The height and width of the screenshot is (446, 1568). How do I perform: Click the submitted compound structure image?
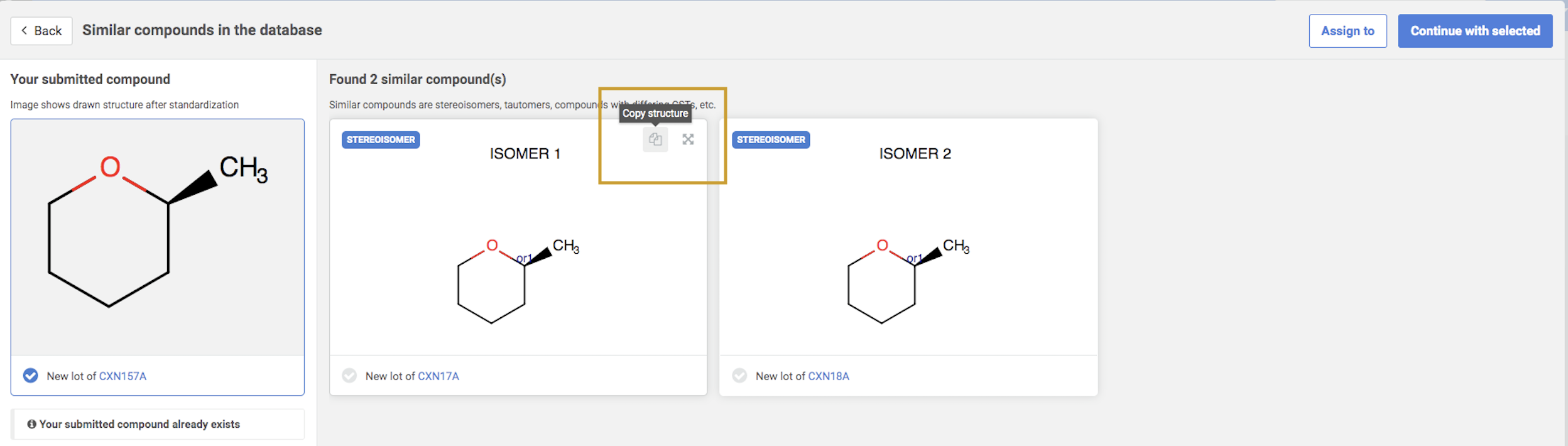pos(157,237)
